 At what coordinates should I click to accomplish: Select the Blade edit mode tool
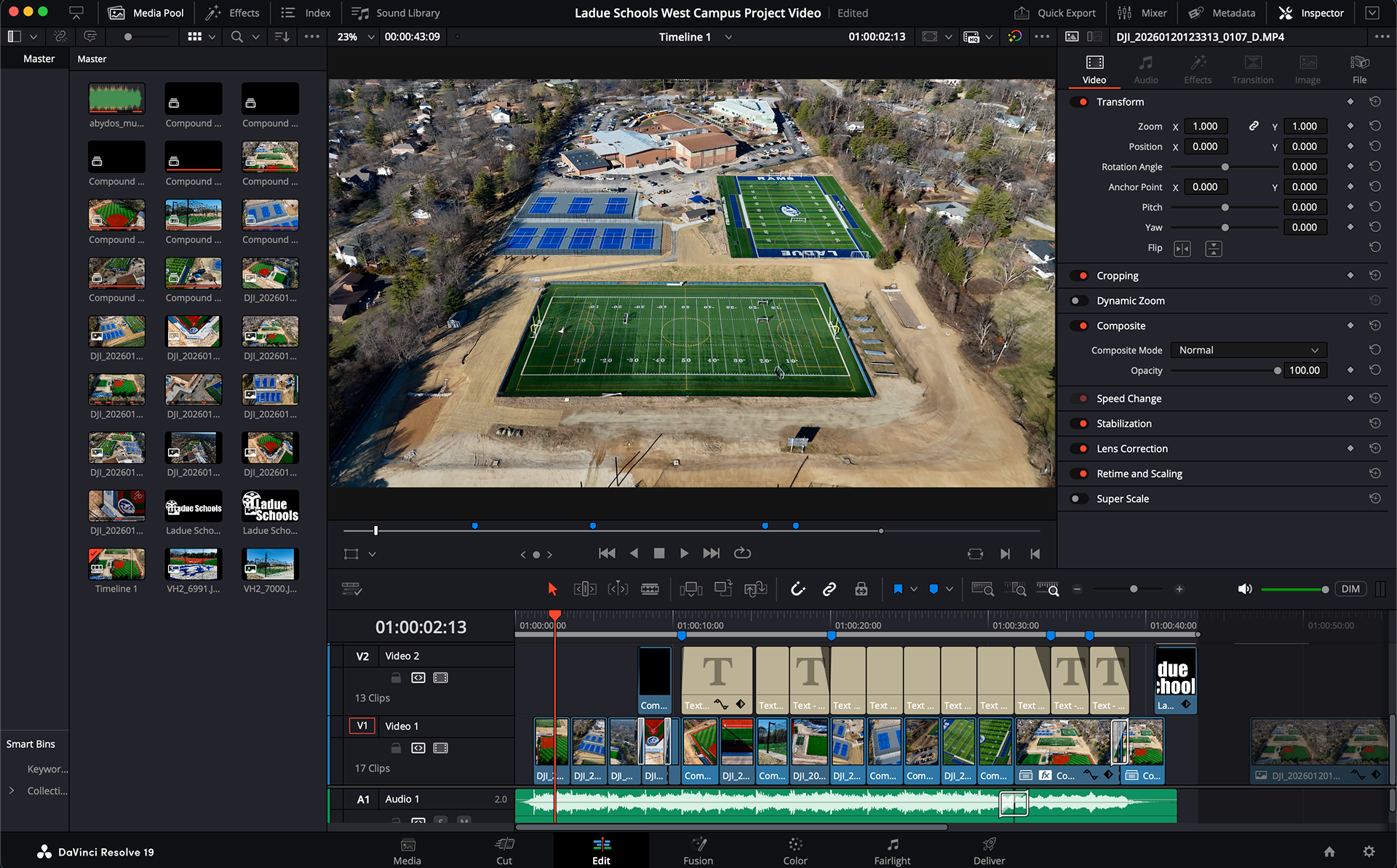click(650, 589)
